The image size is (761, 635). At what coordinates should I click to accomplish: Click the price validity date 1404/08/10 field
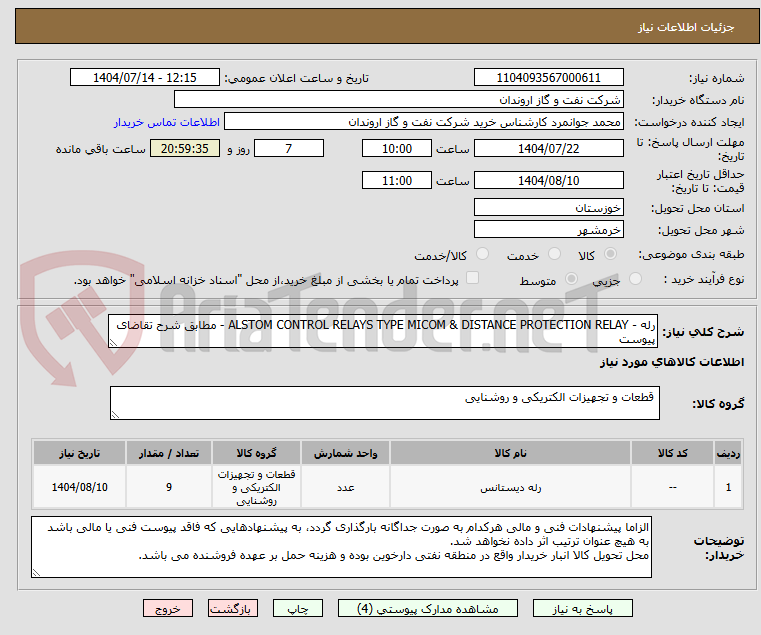pyautogui.click(x=548, y=181)
